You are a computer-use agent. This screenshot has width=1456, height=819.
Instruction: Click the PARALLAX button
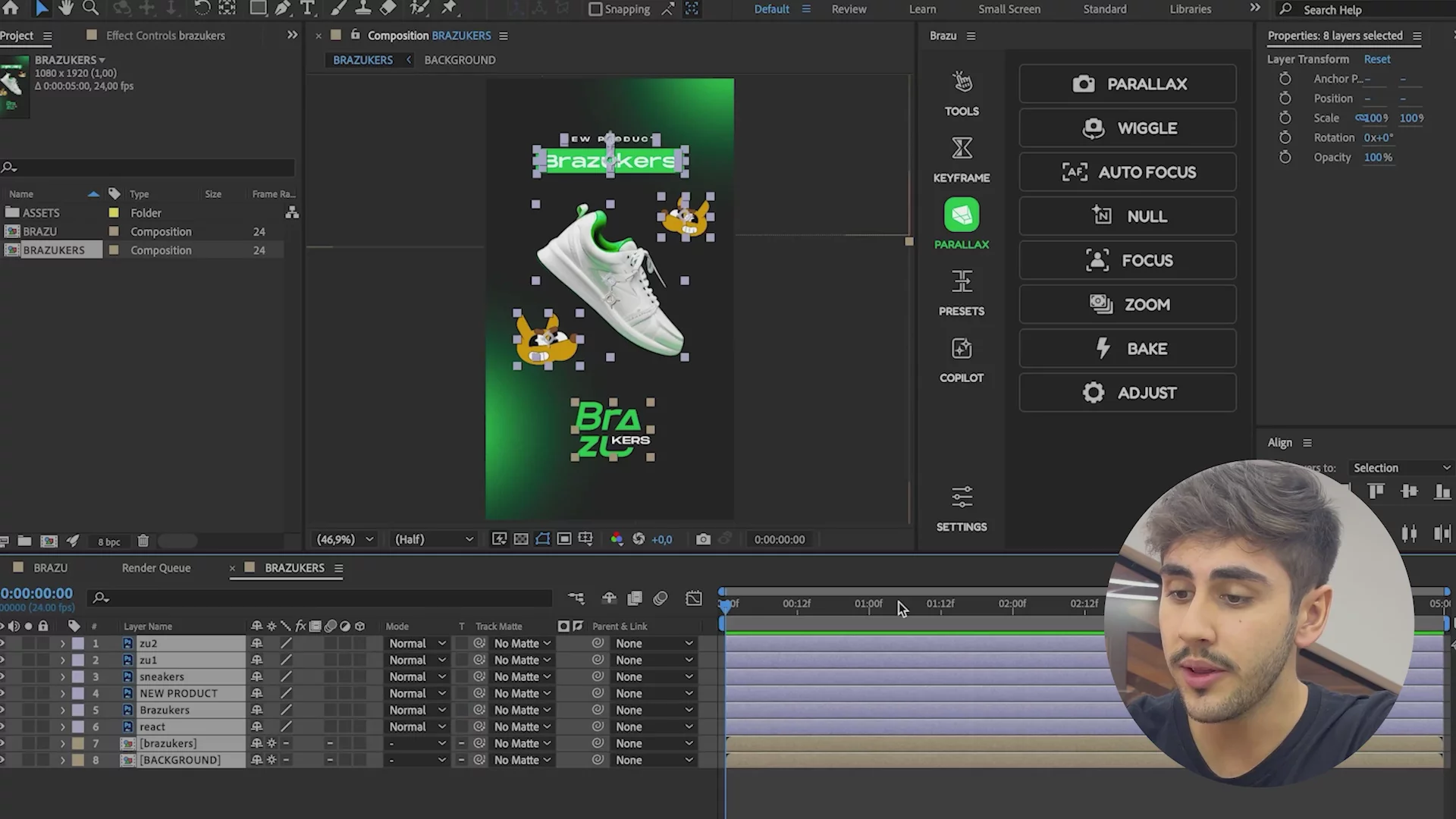coord(1128,84)
